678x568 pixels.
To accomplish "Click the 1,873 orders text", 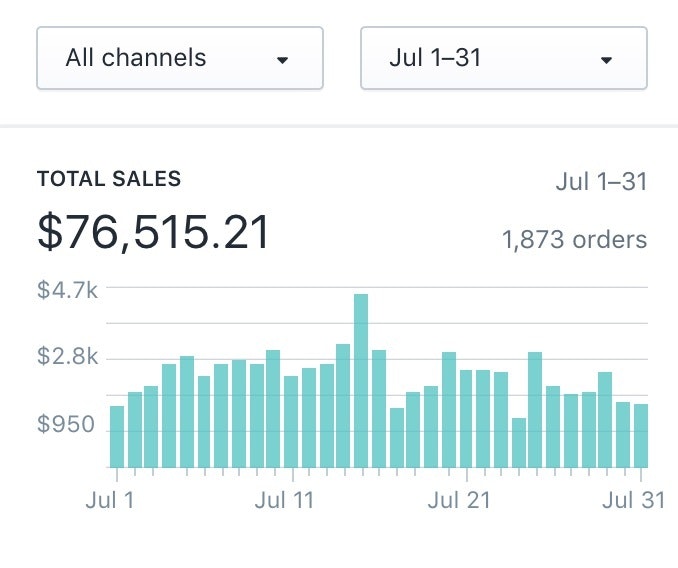I will pyautogui.click(x=574, y=240).
